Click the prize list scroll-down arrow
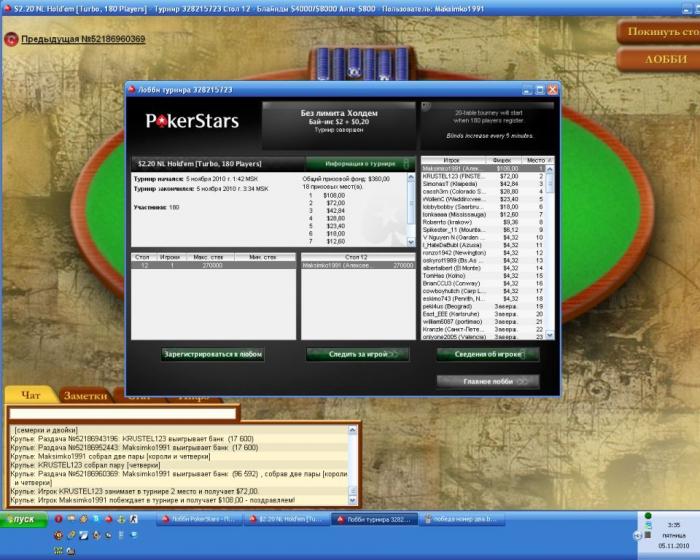 coord(411,242)
